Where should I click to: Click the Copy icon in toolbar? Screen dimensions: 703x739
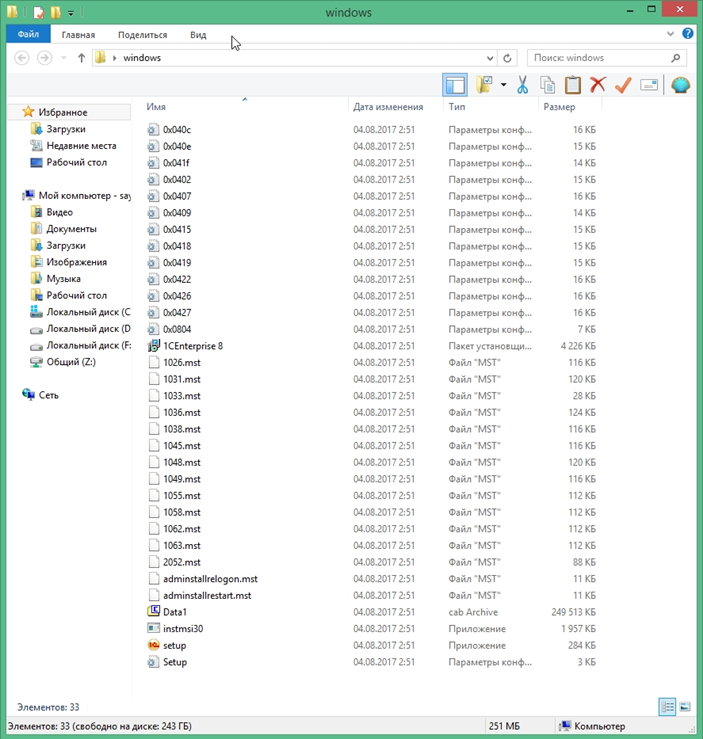pos(548,85)
